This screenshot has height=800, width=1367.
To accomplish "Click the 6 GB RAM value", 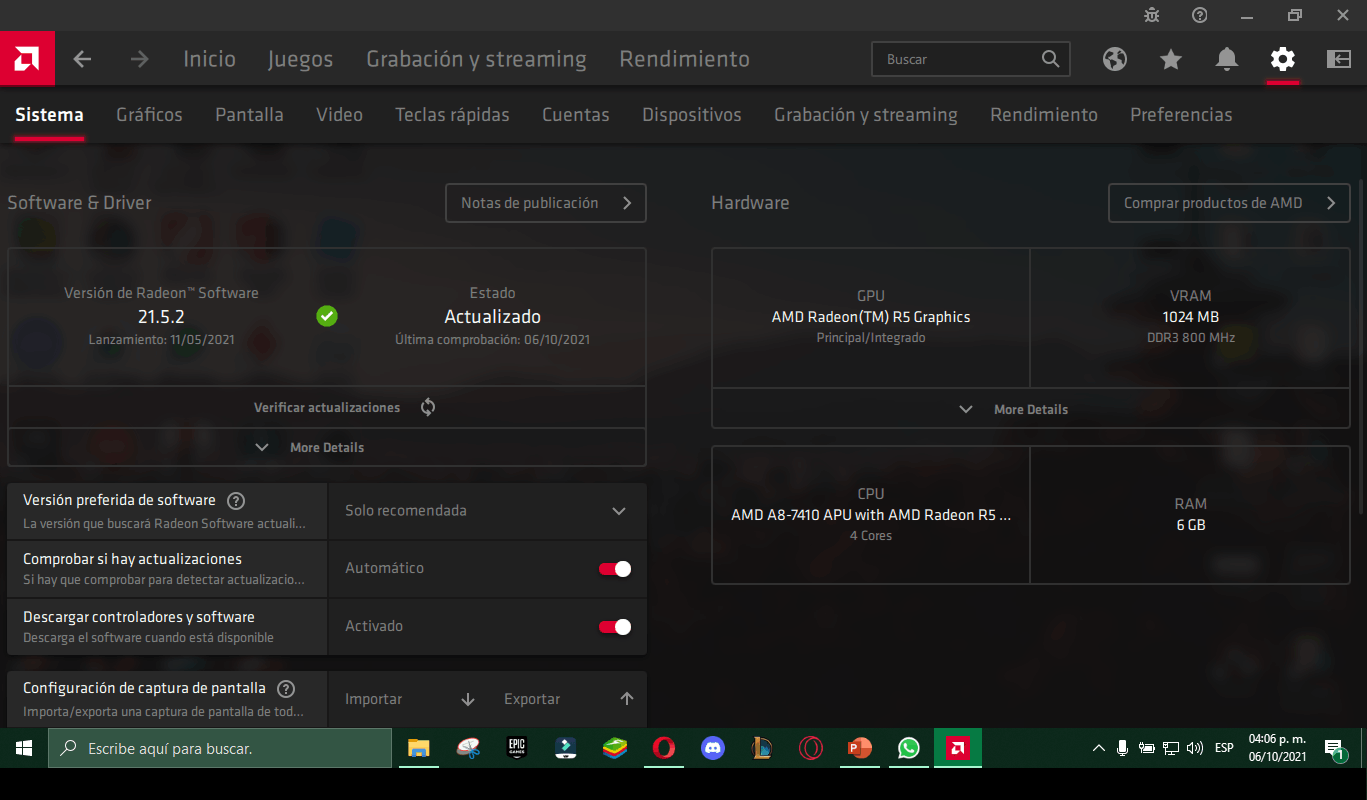I will coord(1190,525).
